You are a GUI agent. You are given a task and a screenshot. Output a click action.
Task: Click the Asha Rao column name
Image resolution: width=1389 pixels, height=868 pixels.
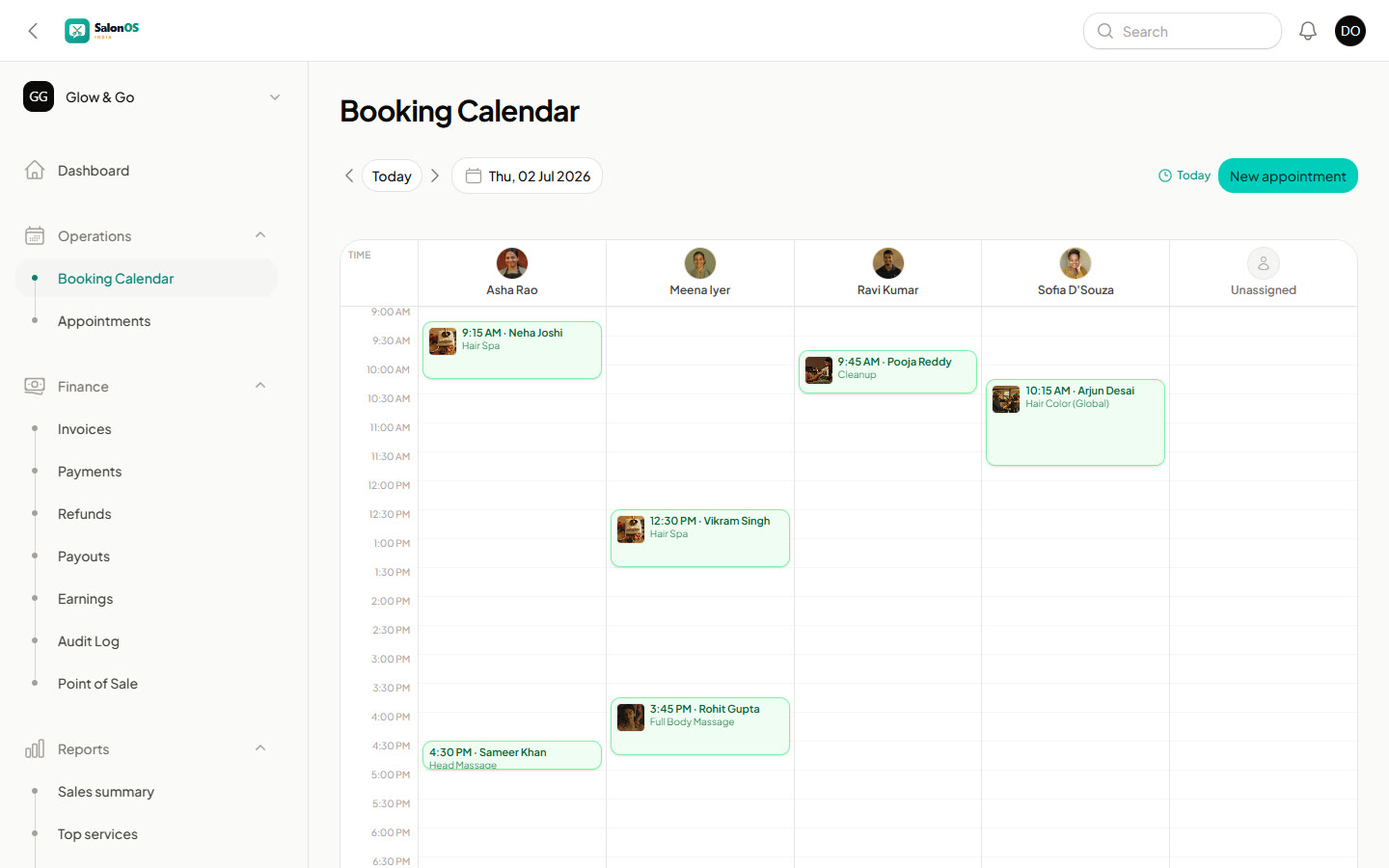512,290
